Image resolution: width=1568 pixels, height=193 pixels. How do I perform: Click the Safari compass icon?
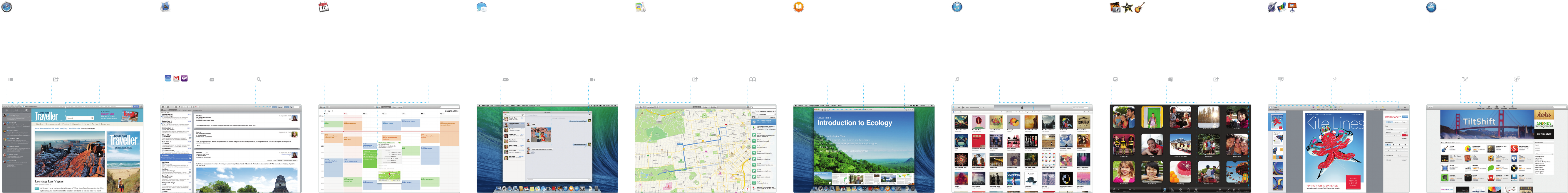(7, 7)
